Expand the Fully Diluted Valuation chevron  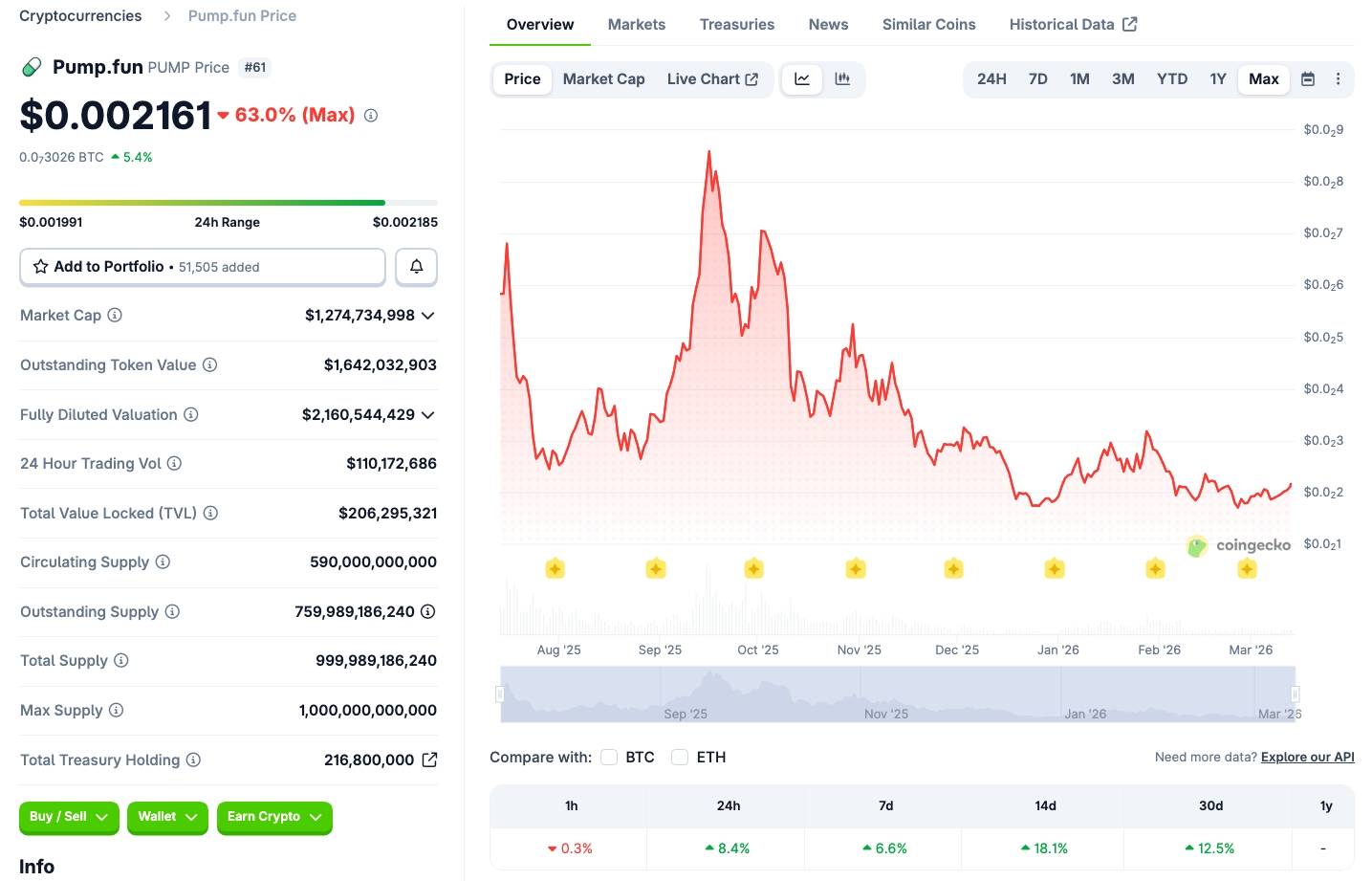pyautogui.click(x=427, y=414)
